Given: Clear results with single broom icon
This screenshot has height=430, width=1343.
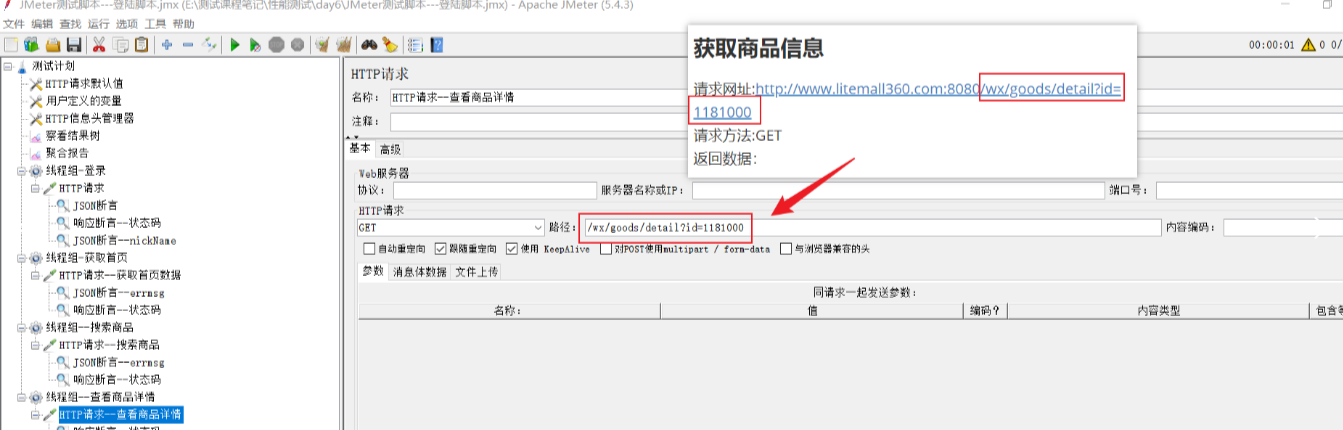Looking at the screenshot, I should (322, 44).
